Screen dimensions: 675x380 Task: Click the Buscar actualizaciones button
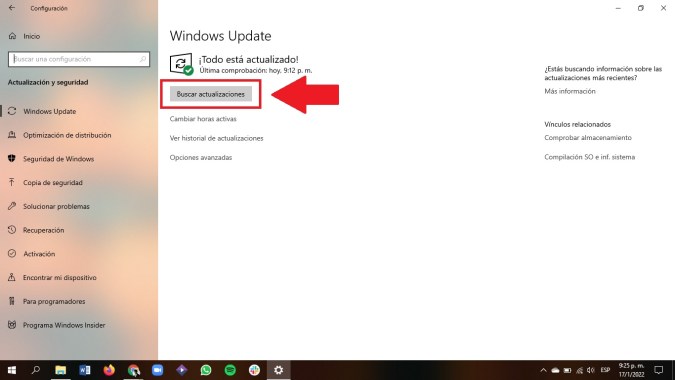pos(211,94)
